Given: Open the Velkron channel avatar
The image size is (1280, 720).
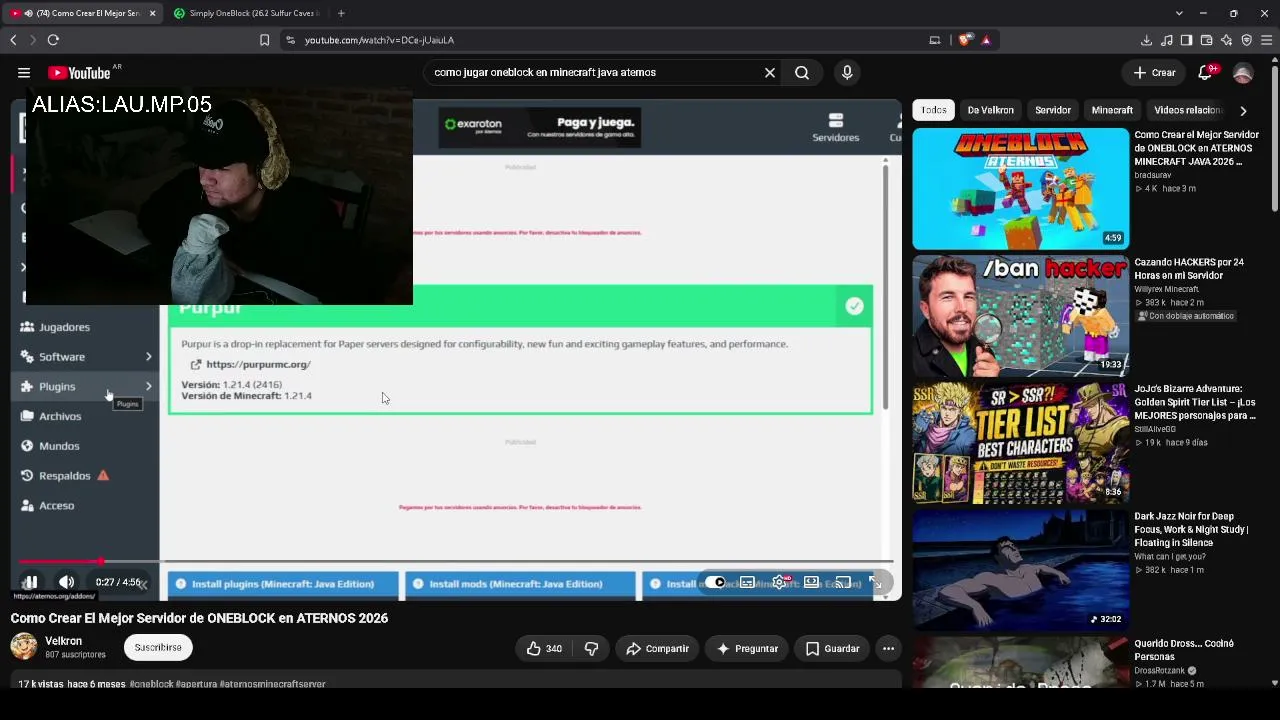Looking at the screenshot, I should click(24, 647).
